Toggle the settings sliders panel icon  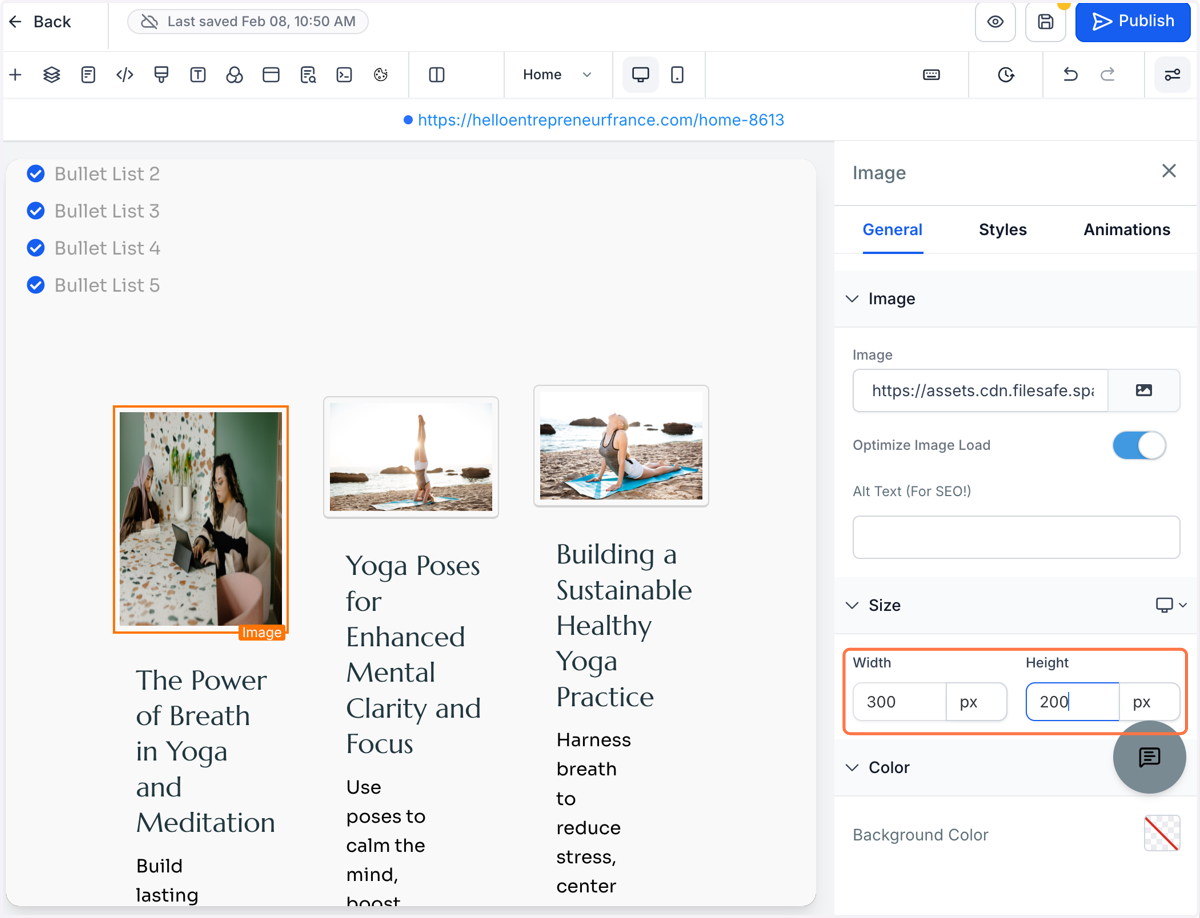[x=1172, y=75]
